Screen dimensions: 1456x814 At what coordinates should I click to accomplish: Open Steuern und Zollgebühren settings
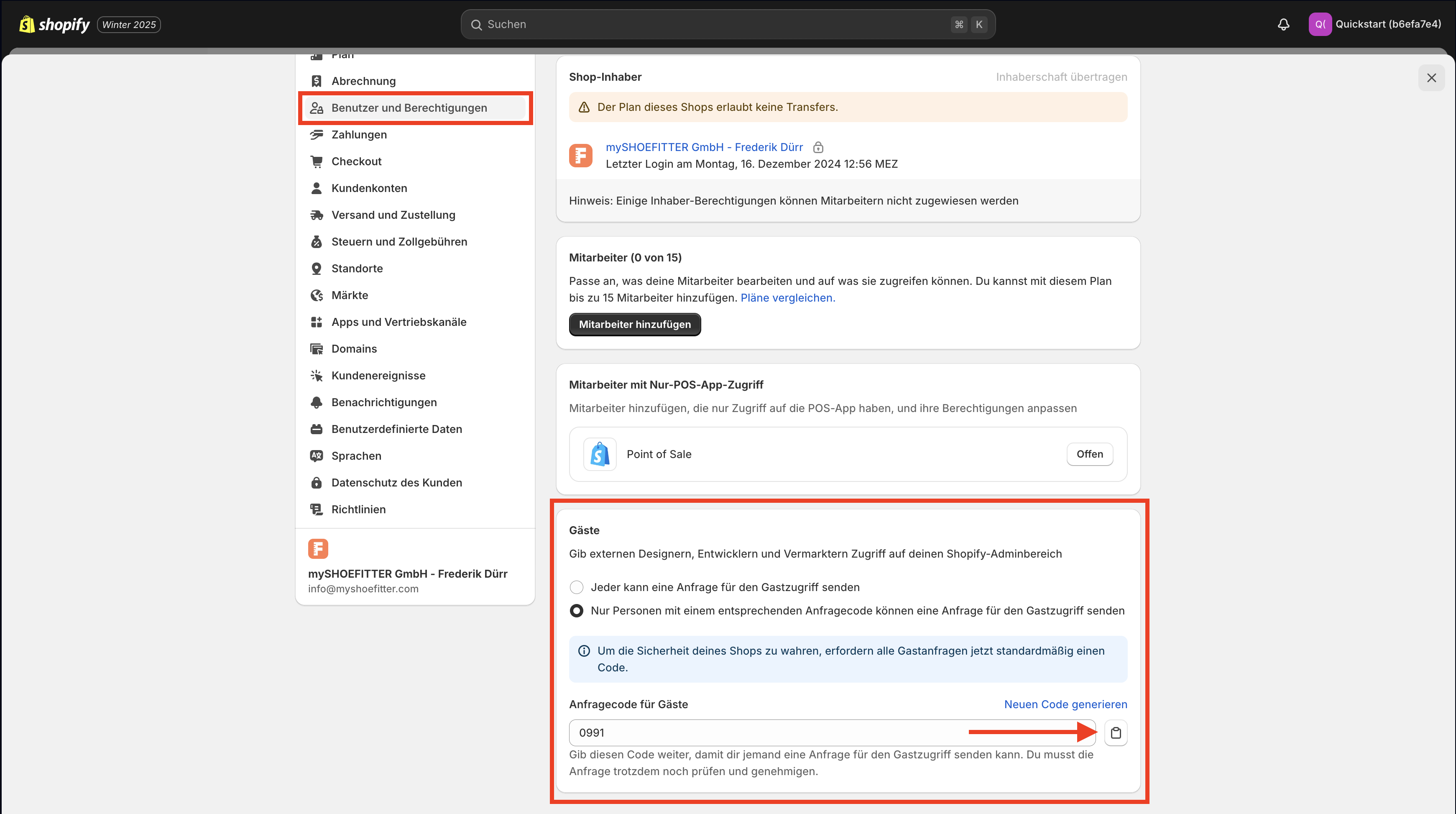(x=416, y=241)
